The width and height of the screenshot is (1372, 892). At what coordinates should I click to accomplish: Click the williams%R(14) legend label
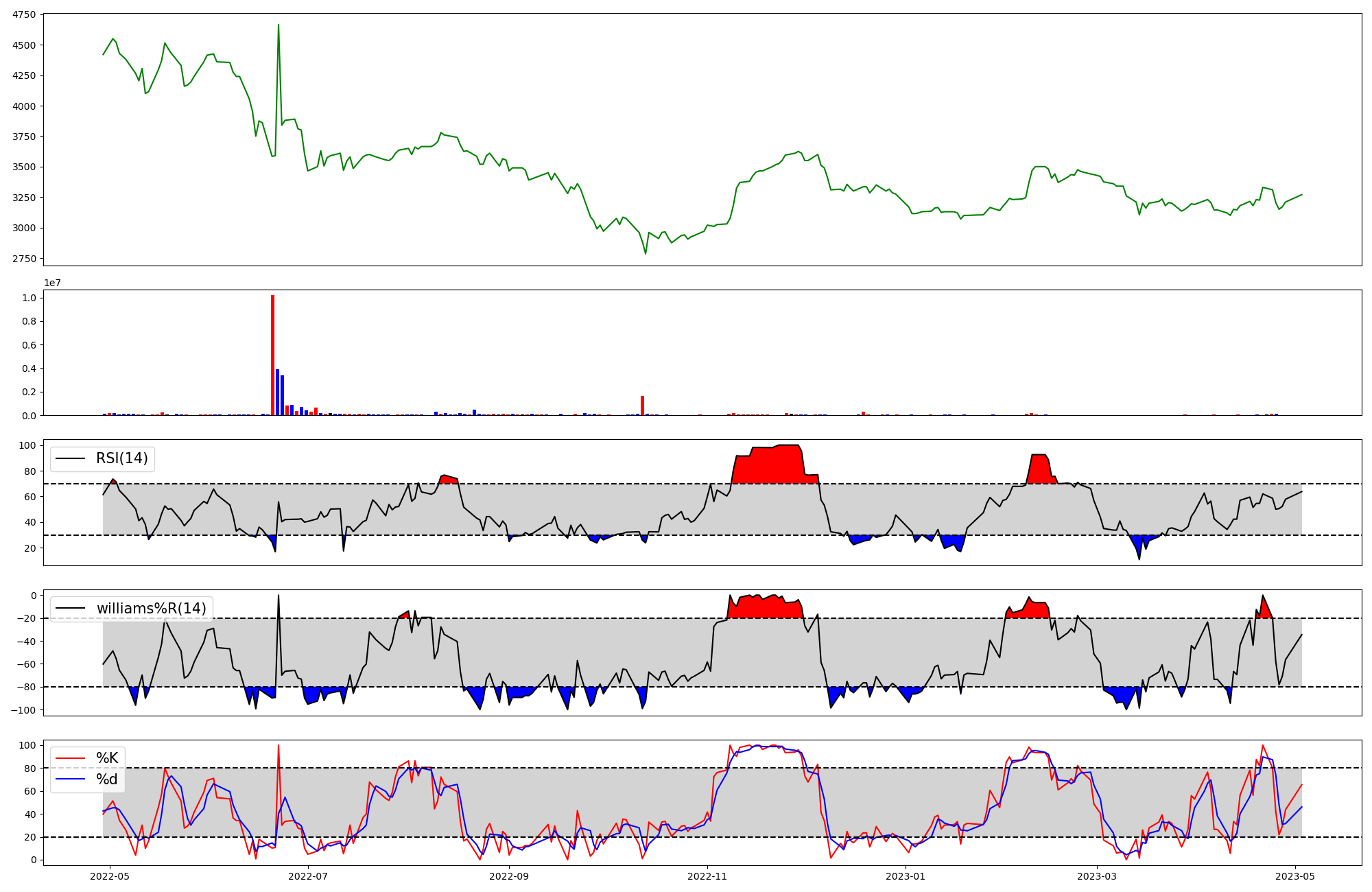[151, 609]
